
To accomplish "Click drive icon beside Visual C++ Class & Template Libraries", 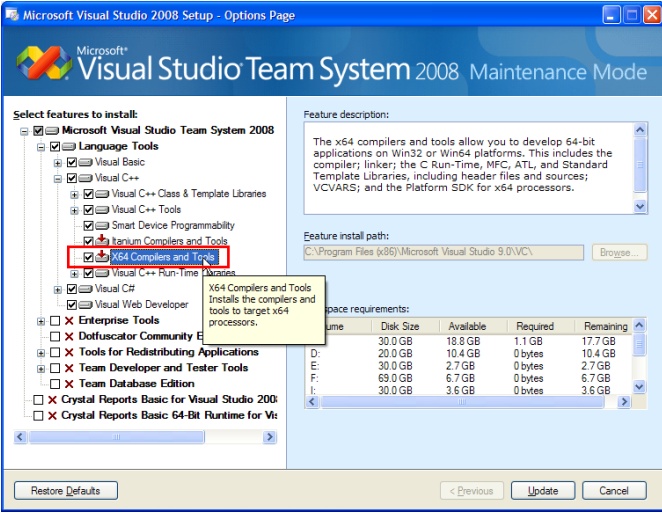I will point(102,194).
